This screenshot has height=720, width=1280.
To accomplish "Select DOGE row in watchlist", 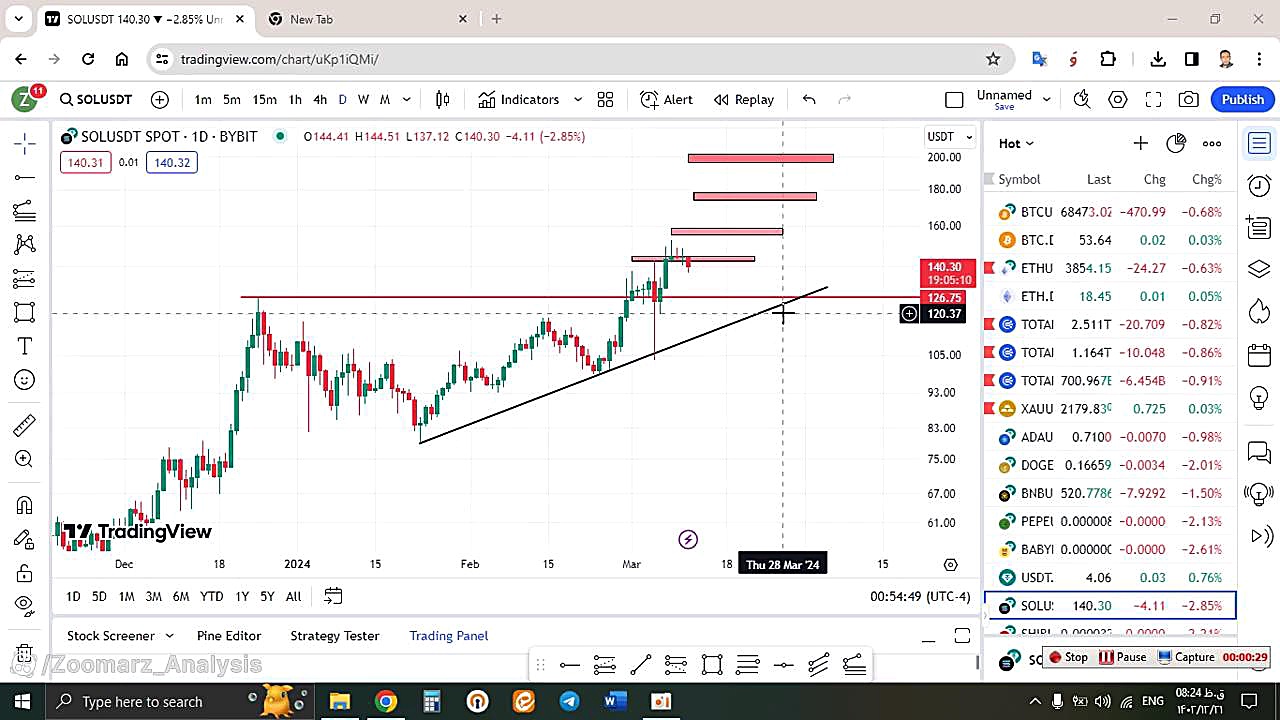I will [1110, 465].
